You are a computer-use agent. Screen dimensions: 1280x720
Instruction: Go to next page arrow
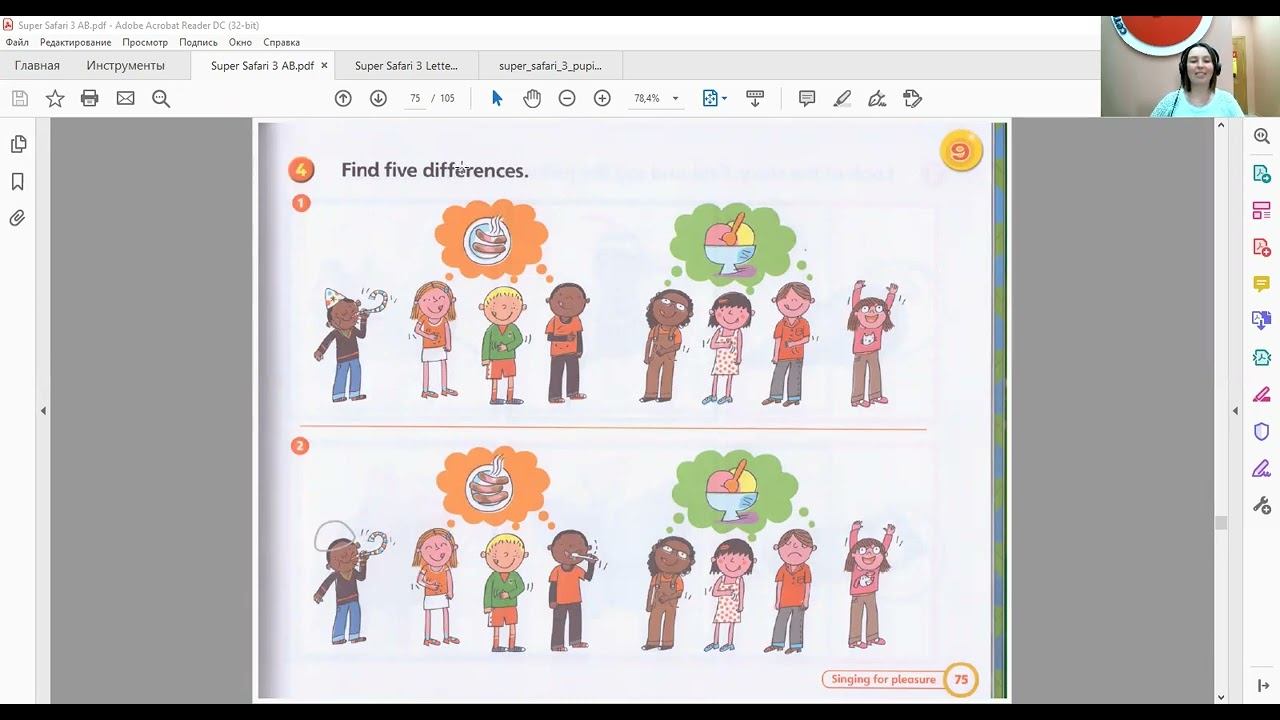(378, 98)
